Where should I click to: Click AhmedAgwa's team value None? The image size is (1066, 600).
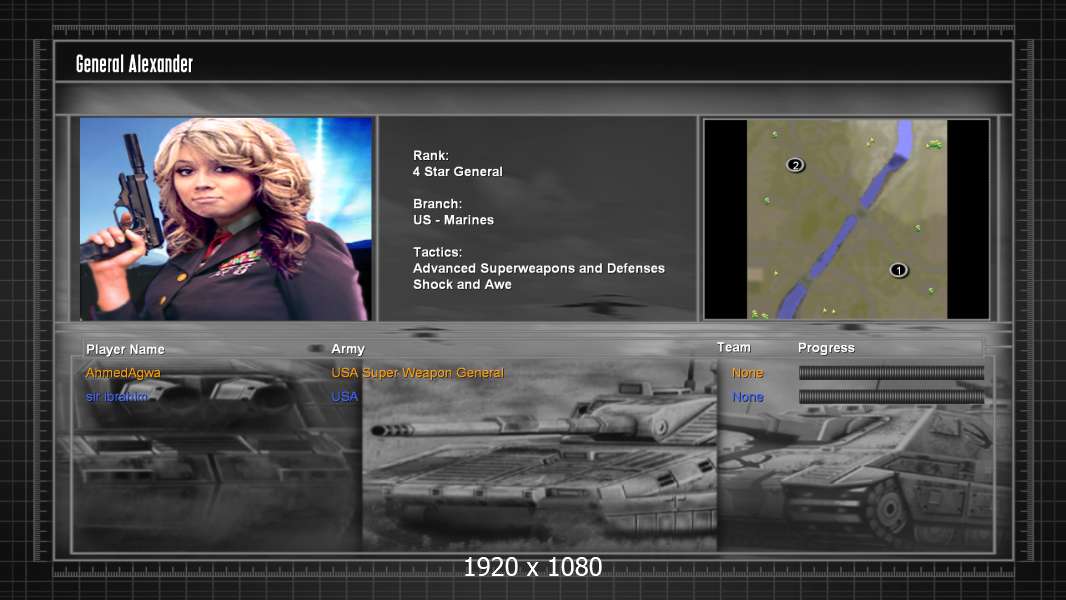747,373
